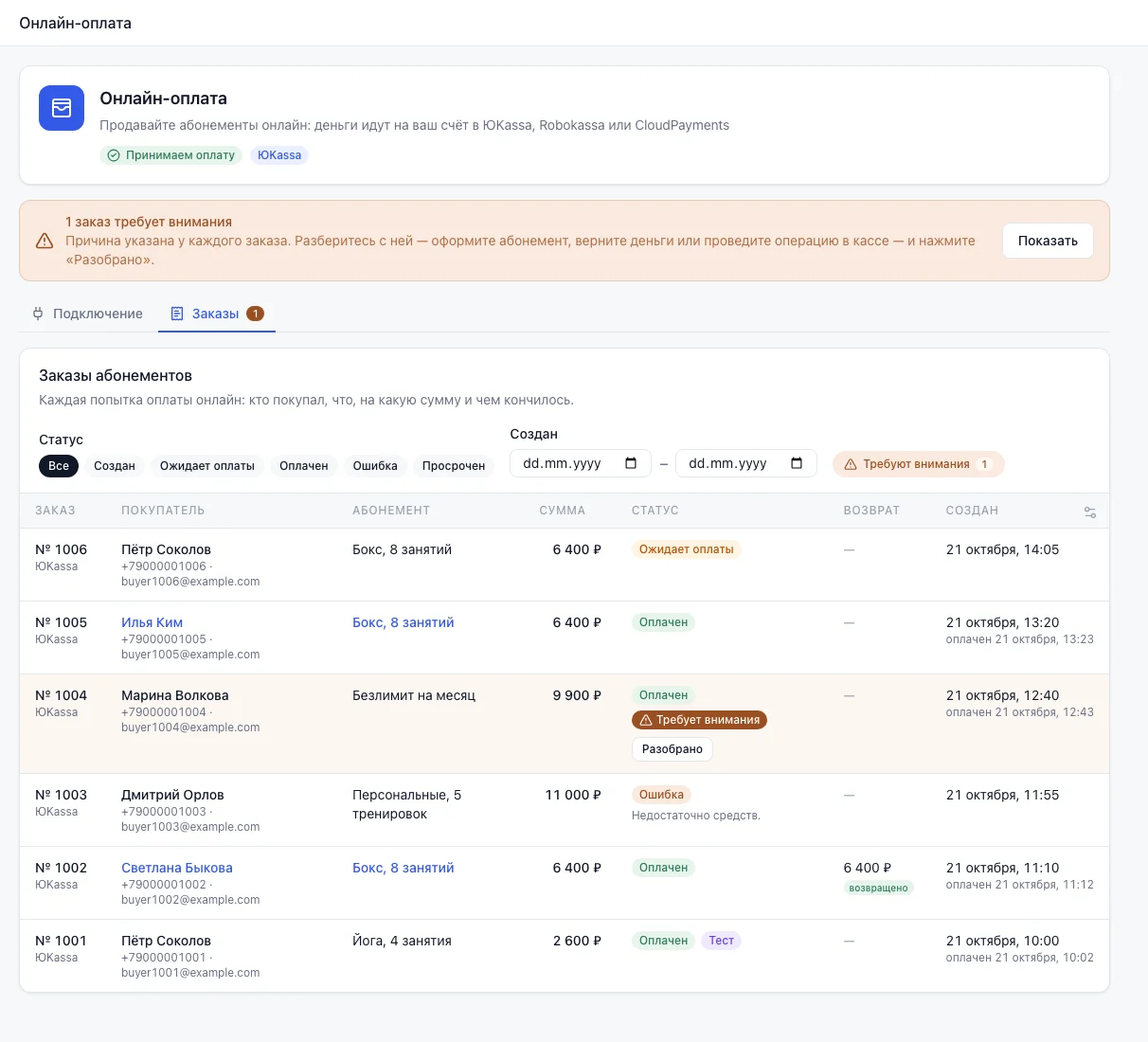Viewport: 1148px width, 1042px height.
Task: Click the plug icon beside Подключение
Action: tap(38, 314)
